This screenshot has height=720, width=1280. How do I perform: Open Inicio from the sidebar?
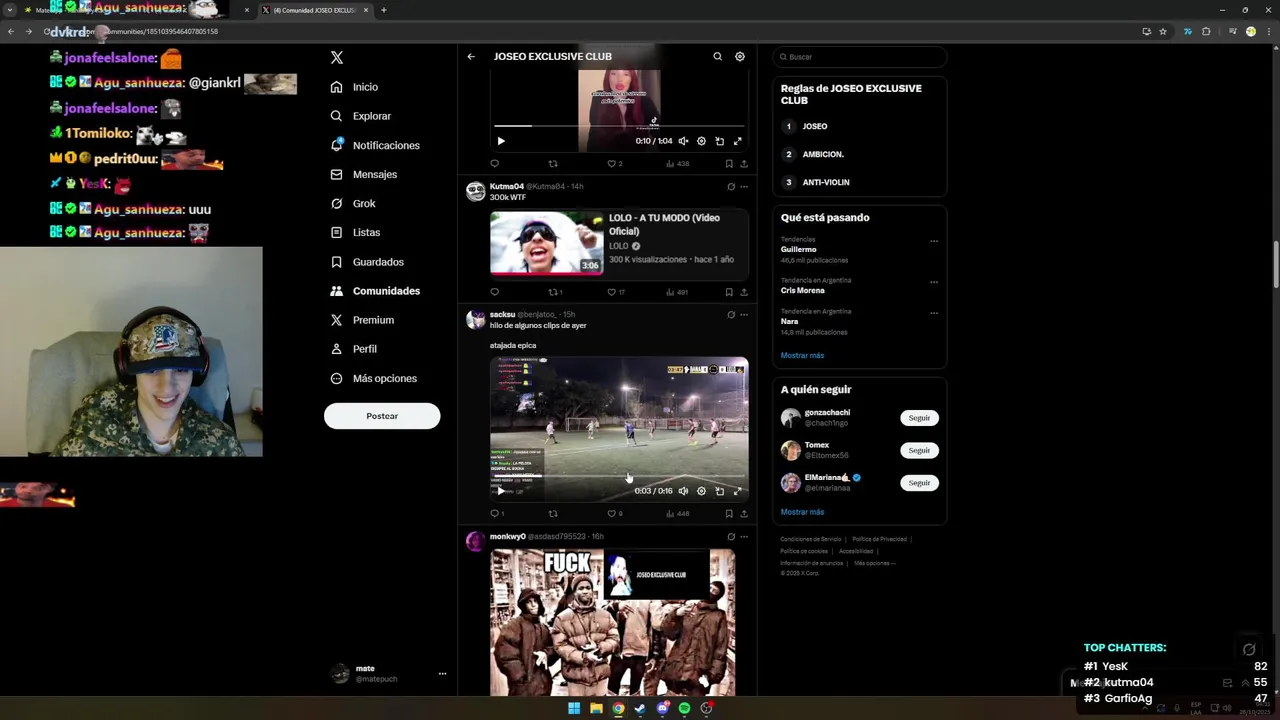click(x=354, y=87)
